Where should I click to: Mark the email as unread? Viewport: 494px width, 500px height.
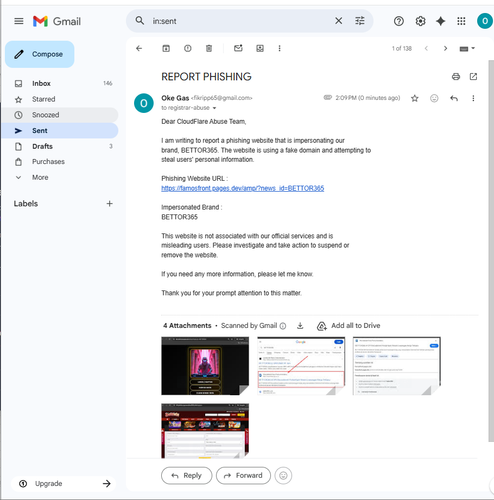[x=238, y=49]
